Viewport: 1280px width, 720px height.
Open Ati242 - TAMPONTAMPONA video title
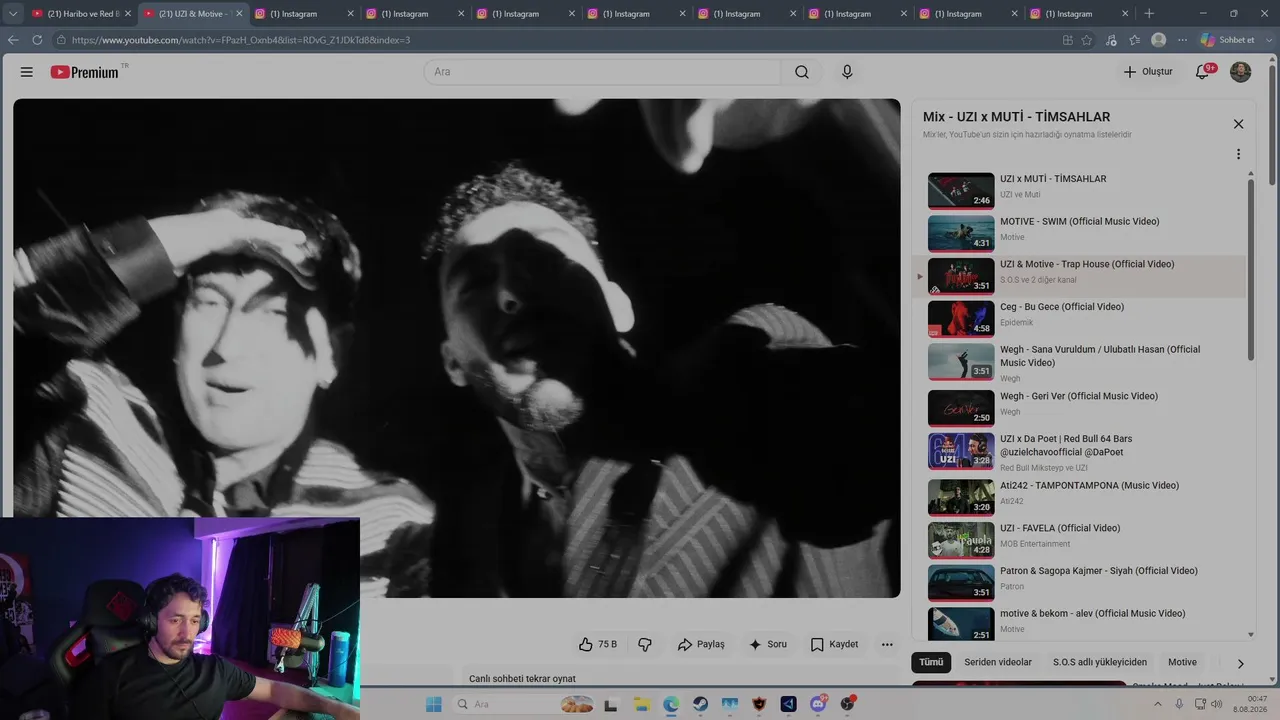[x=1089, y=485]
